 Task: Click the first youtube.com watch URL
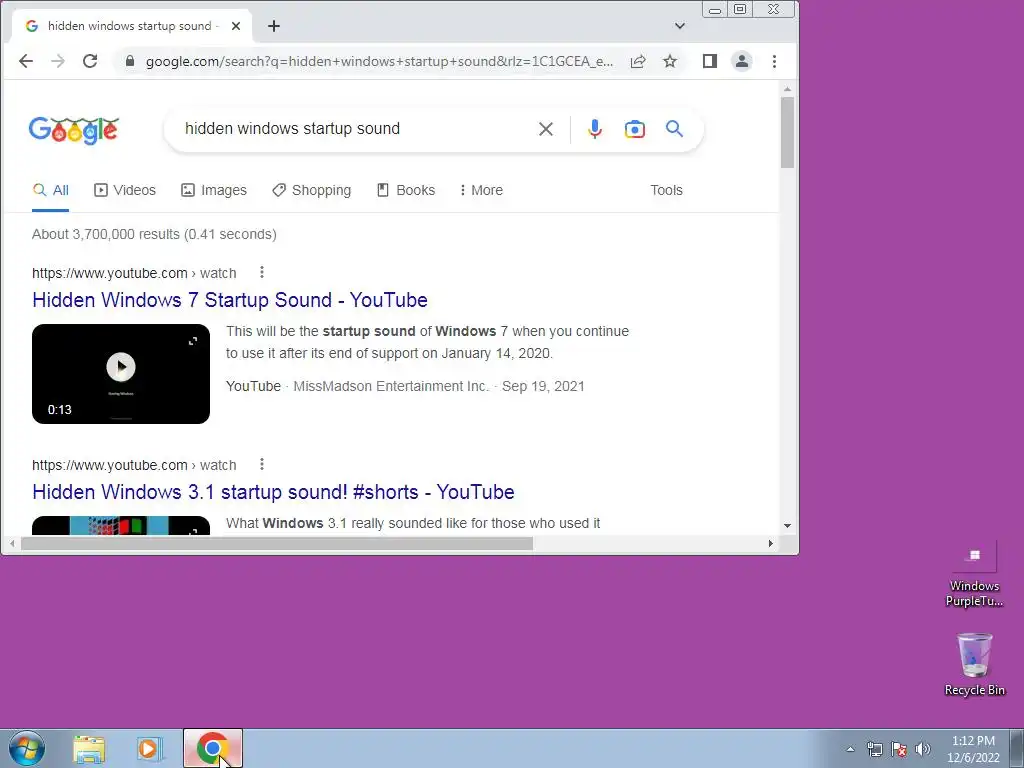coord(134,273)
